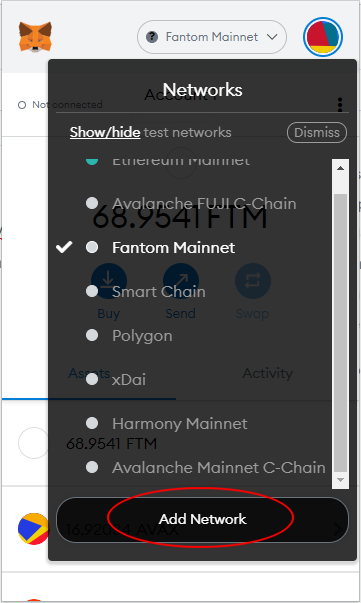Dismiss the test networks notice
Image resolution: width=361 pixels, height=603 pixels.
pyautogui.click(x=317, y=132)
